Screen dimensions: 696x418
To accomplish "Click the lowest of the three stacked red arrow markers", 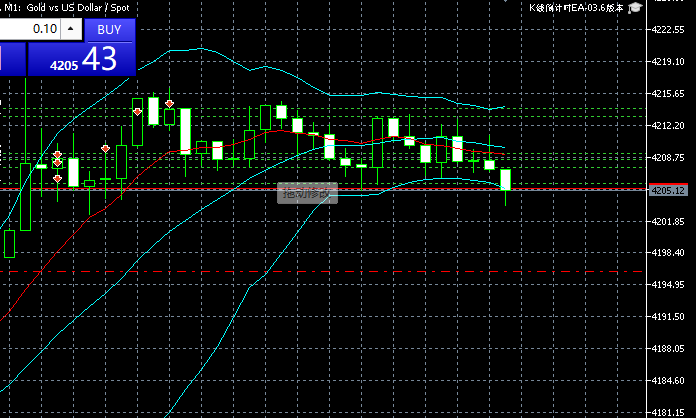I will click(x=57, y=179).
